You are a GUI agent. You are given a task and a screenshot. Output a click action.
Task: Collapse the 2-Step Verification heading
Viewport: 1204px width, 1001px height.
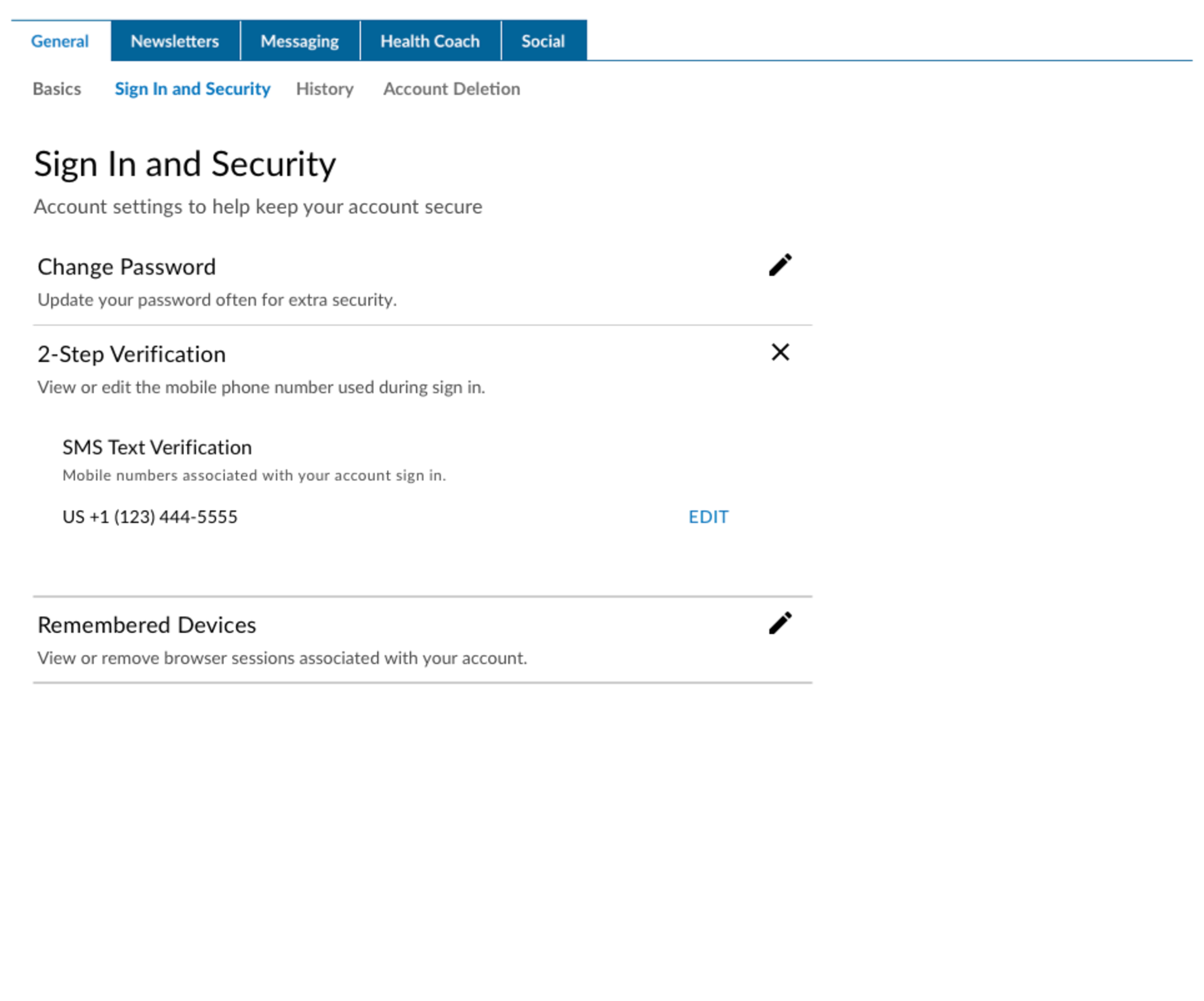tap(131, 354)
